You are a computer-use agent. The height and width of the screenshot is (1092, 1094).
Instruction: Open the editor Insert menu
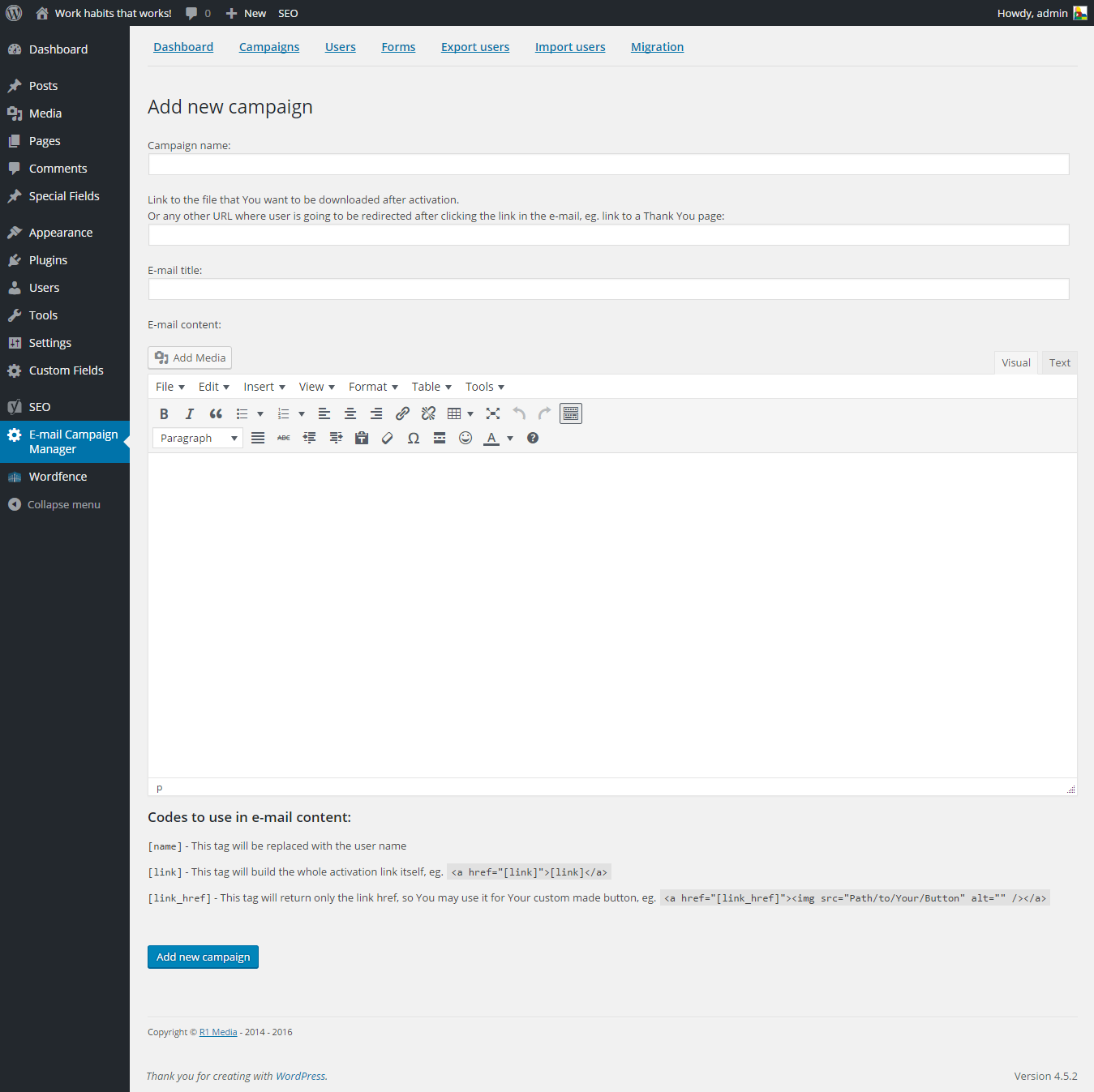tap(264, 387)
